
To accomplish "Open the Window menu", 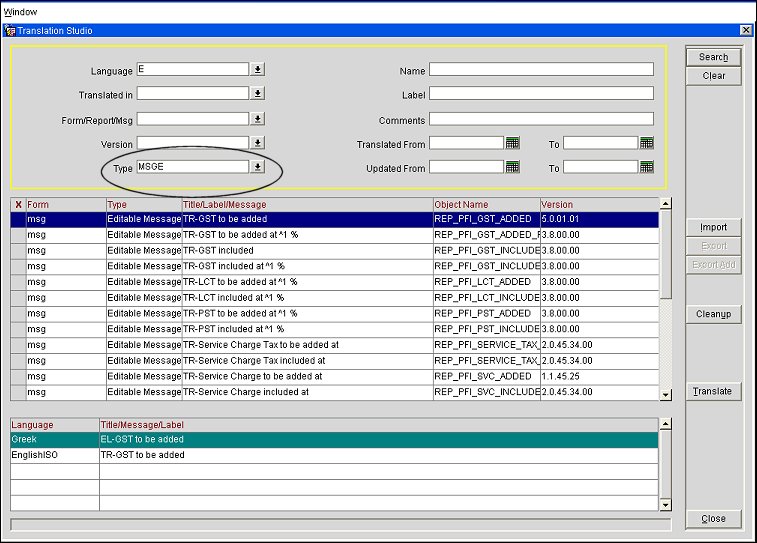I will click(x=20, y=10).
